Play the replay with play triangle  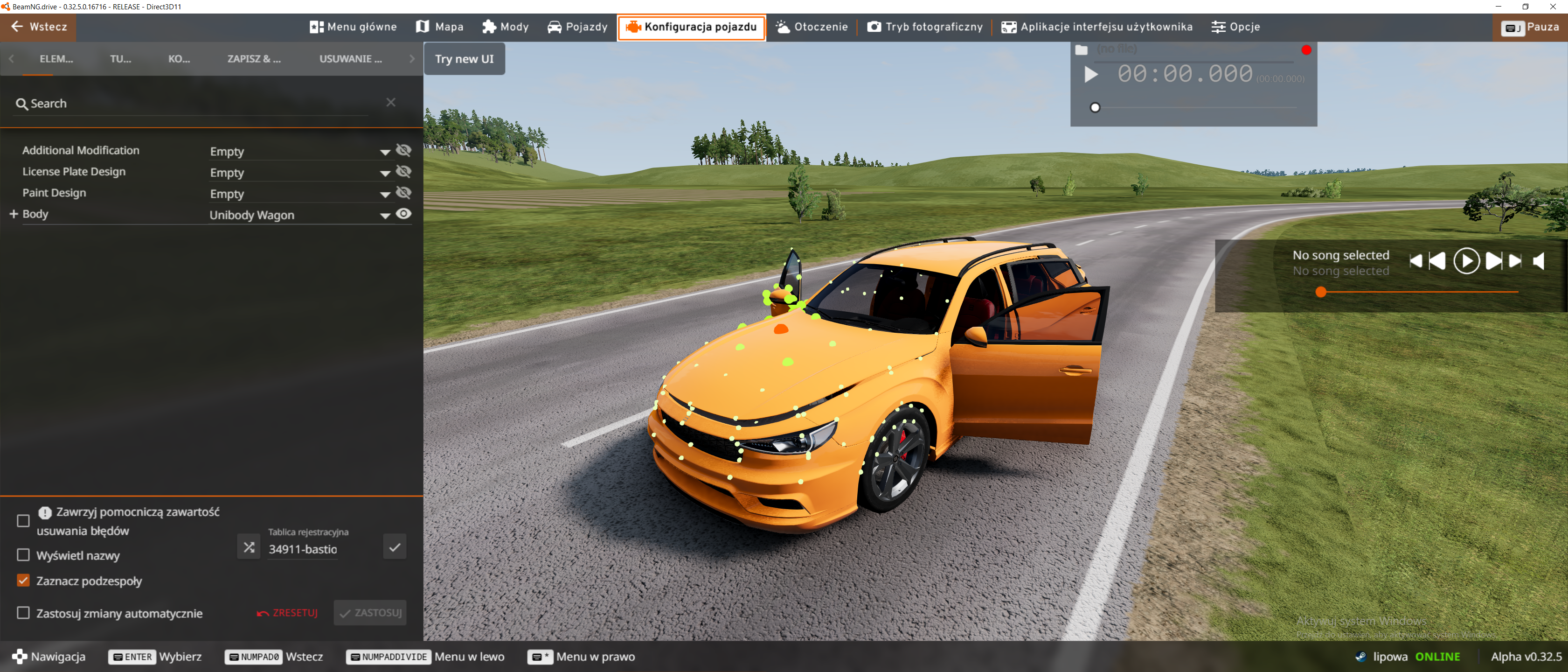click(x=1091, y=75)
